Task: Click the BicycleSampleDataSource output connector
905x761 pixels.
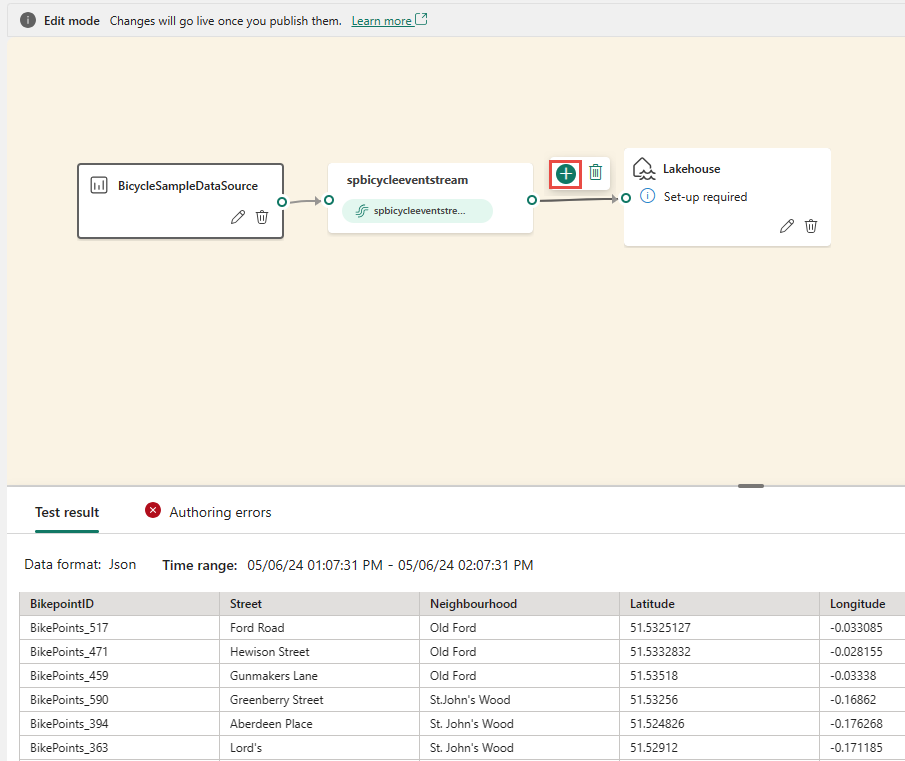Action: (282, 201)
